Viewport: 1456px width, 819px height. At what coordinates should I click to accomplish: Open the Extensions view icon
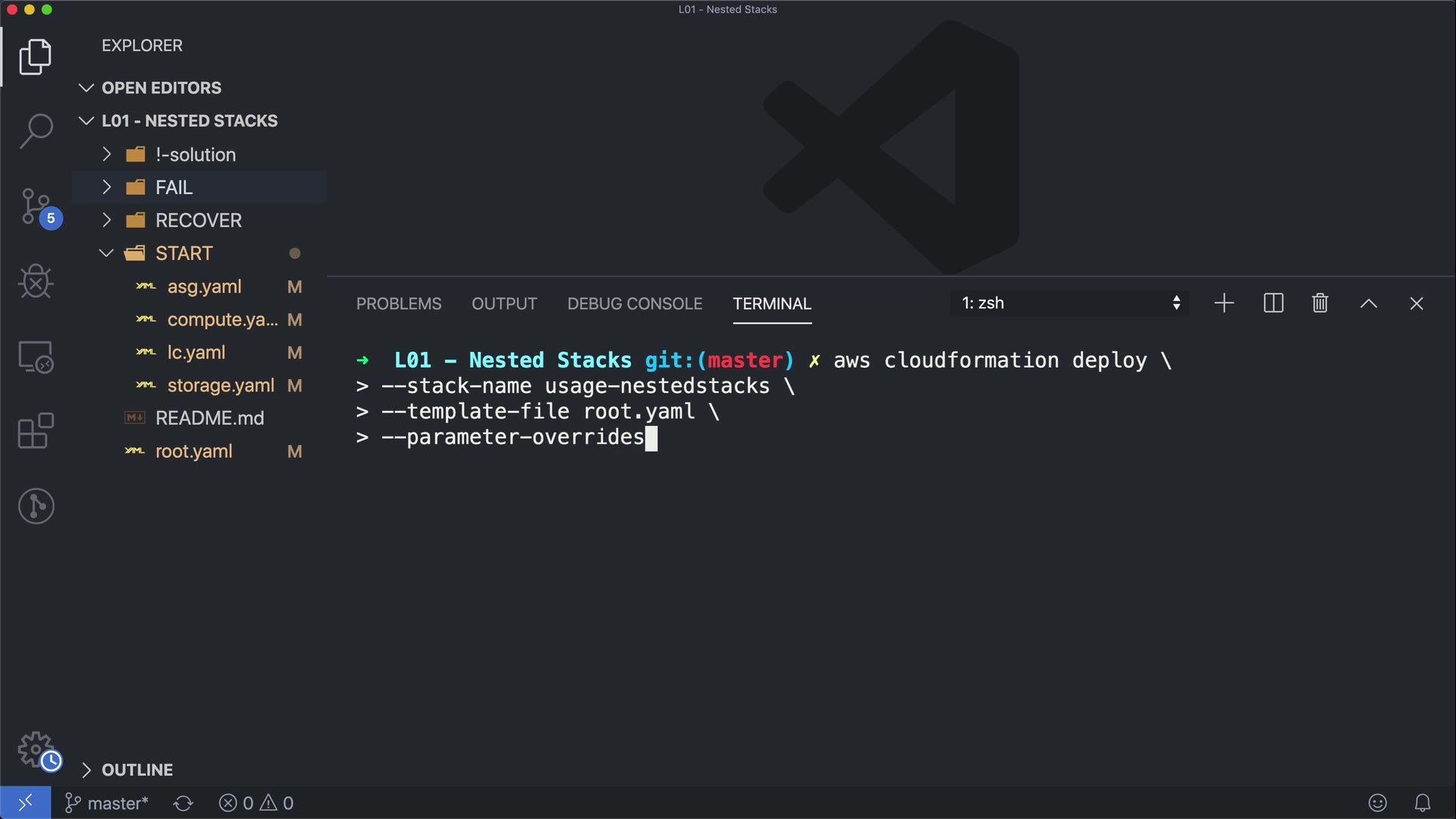coord(36,431)
